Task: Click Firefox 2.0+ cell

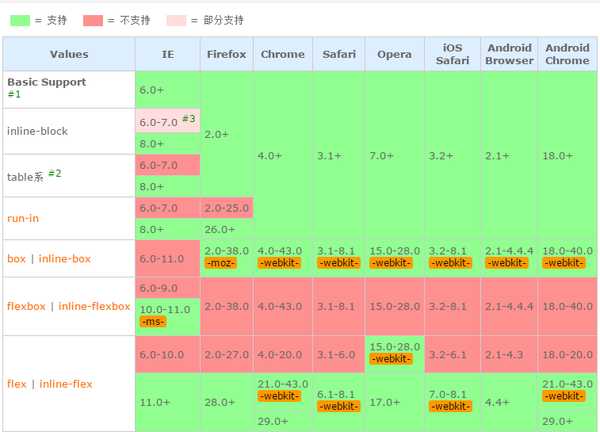Action: click(x=227, y=134)
